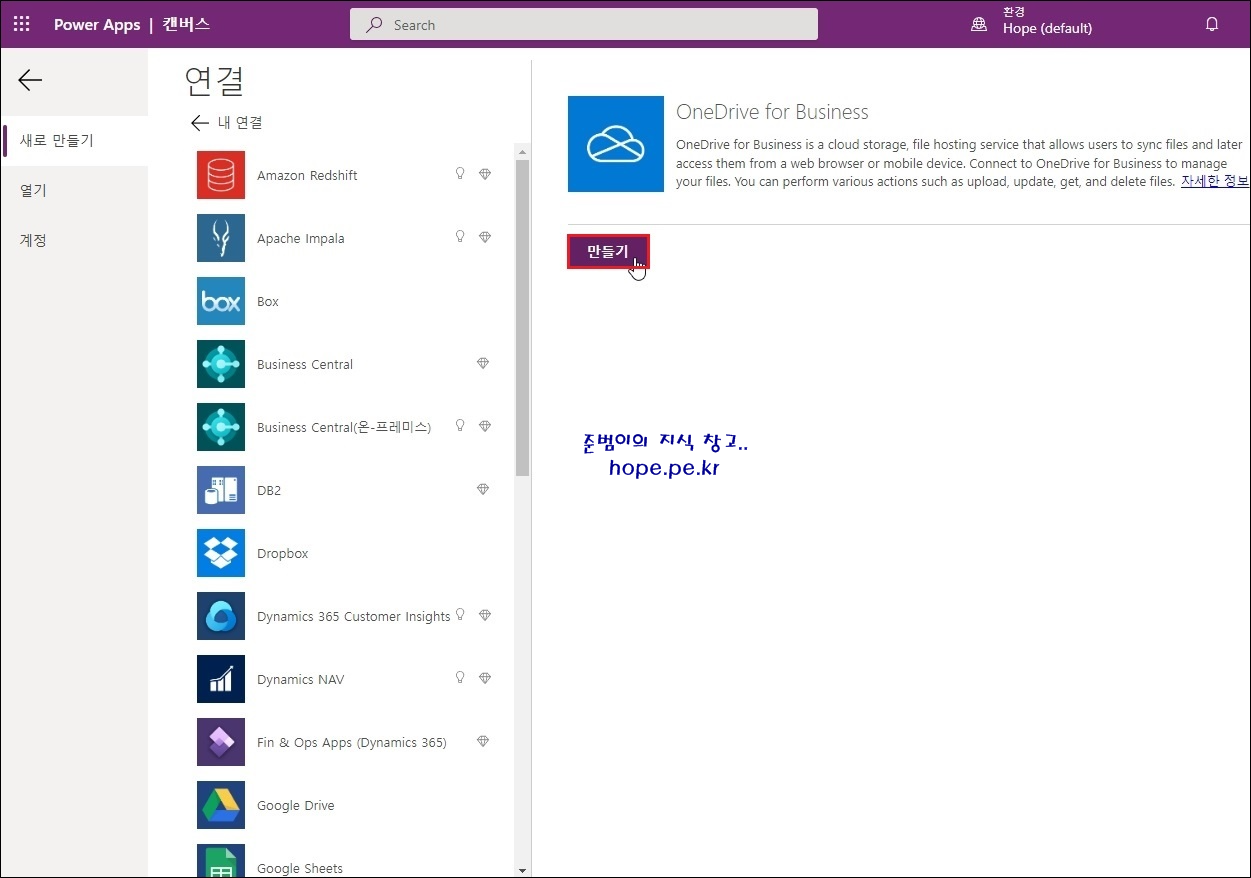This screenshot has height=878, width=1251.
Task: Click the connector list scrollbar thumb
Action: [x=522, y=317]
